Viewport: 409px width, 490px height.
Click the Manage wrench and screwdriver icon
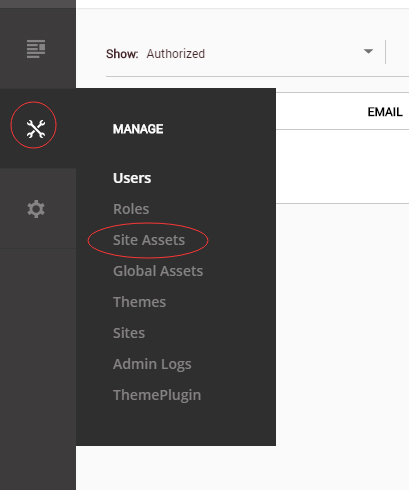coord(36,129)
